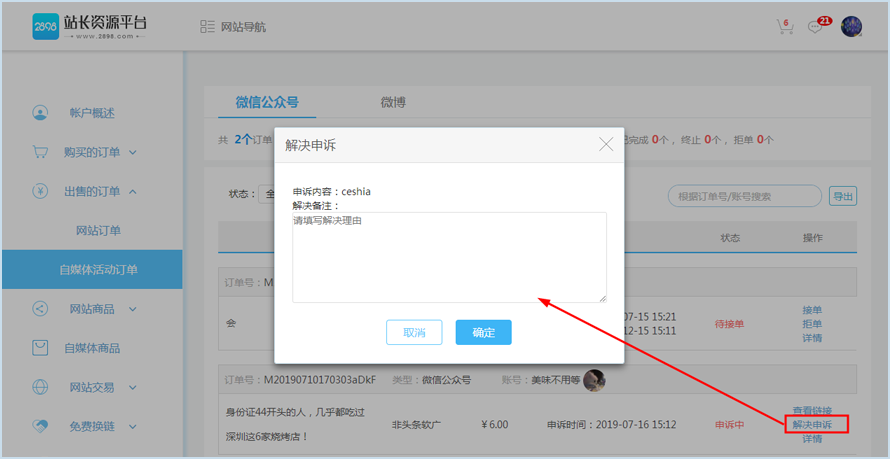Click the user avatar in header
The image size is (890, 459).
tap(851, 27)
